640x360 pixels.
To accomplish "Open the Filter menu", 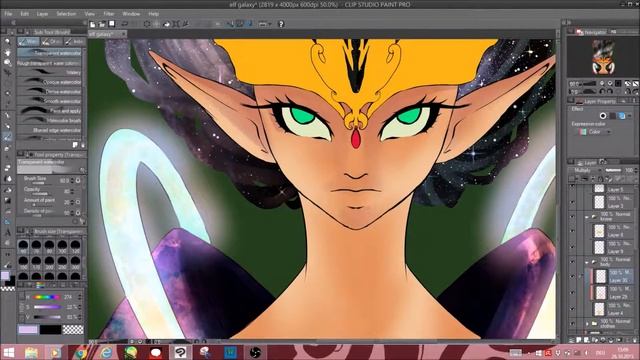I will pos(109,14).
